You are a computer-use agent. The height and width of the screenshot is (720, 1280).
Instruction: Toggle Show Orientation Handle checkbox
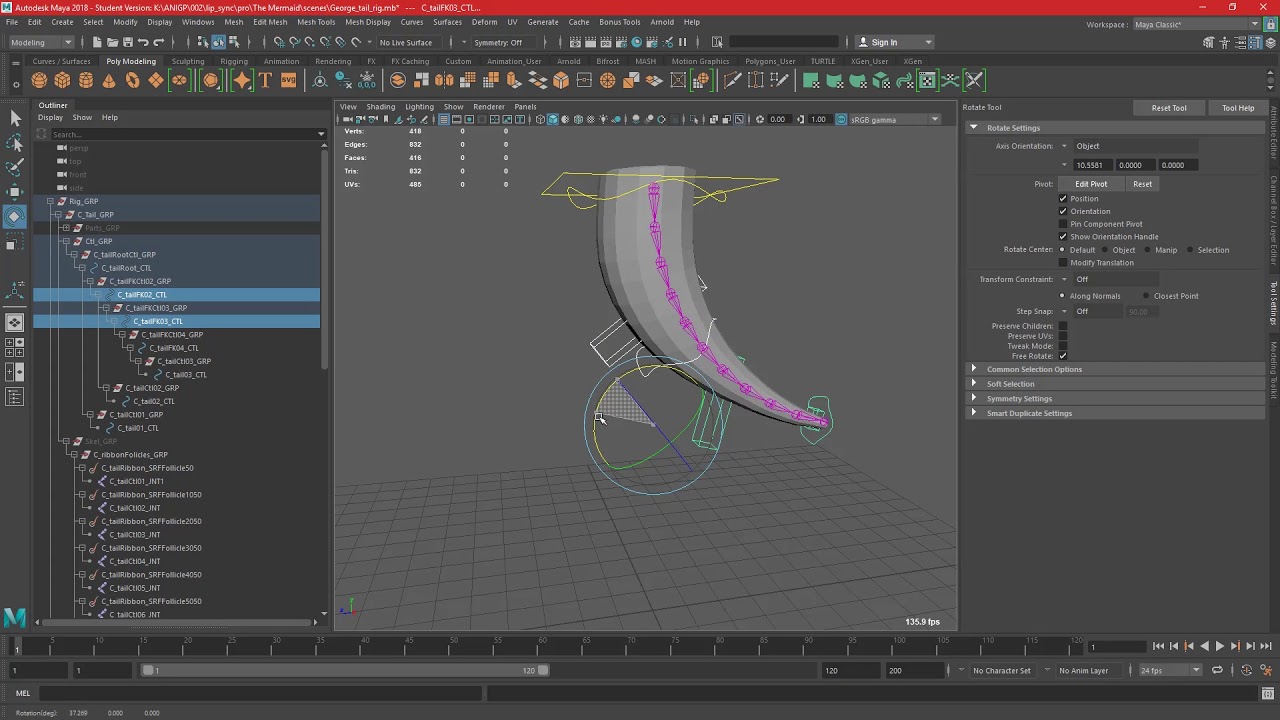tap(1063, 237)
